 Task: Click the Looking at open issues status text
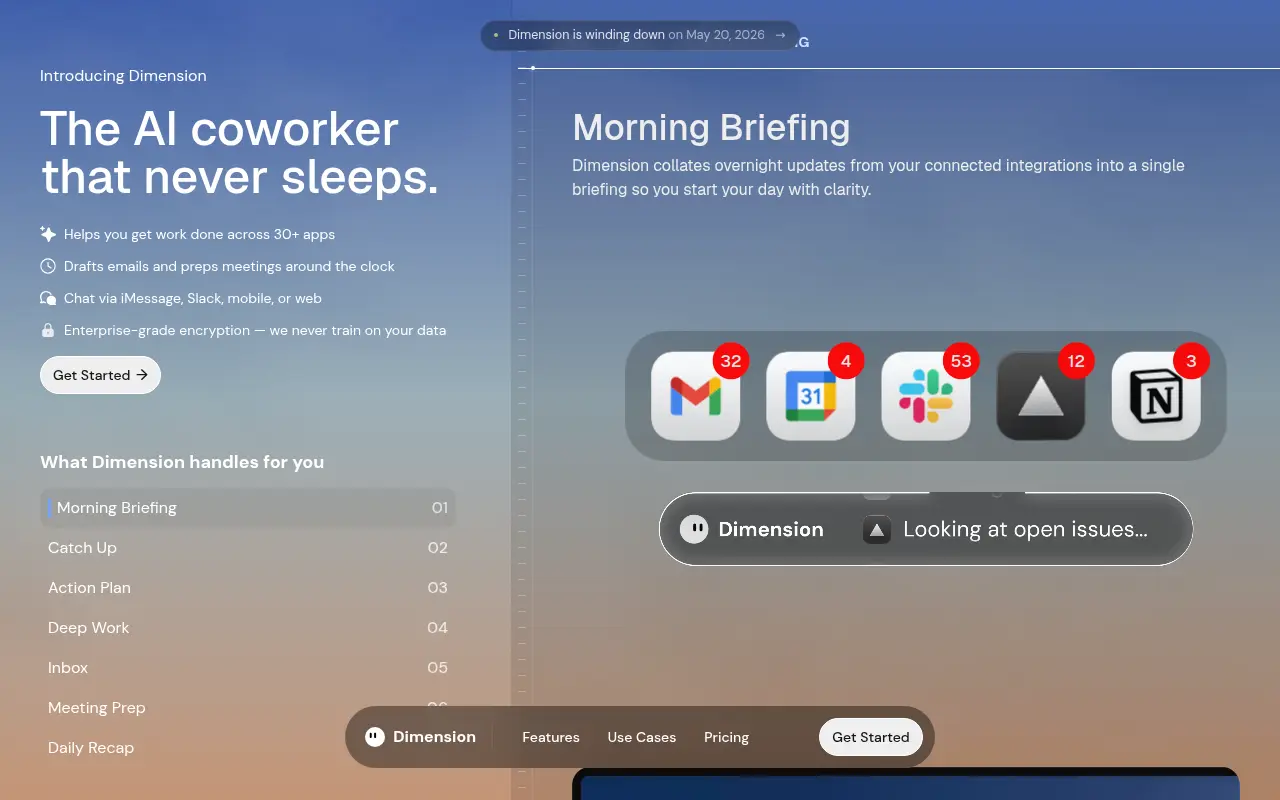click(1025, 530)
